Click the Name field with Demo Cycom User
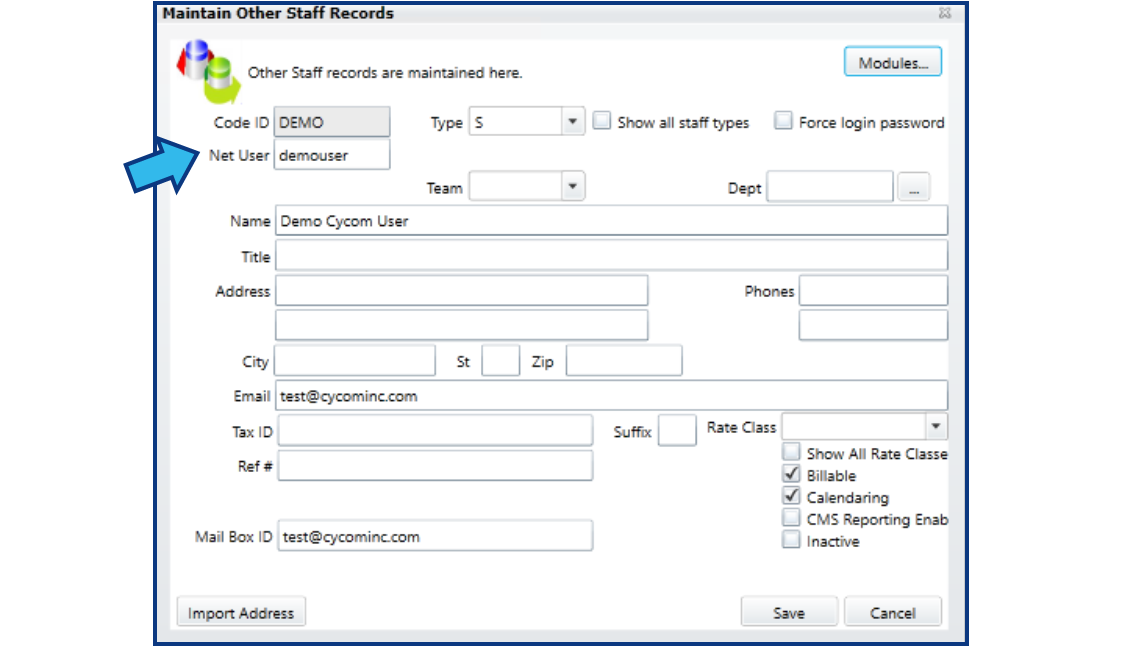 (x=611, y=221)
